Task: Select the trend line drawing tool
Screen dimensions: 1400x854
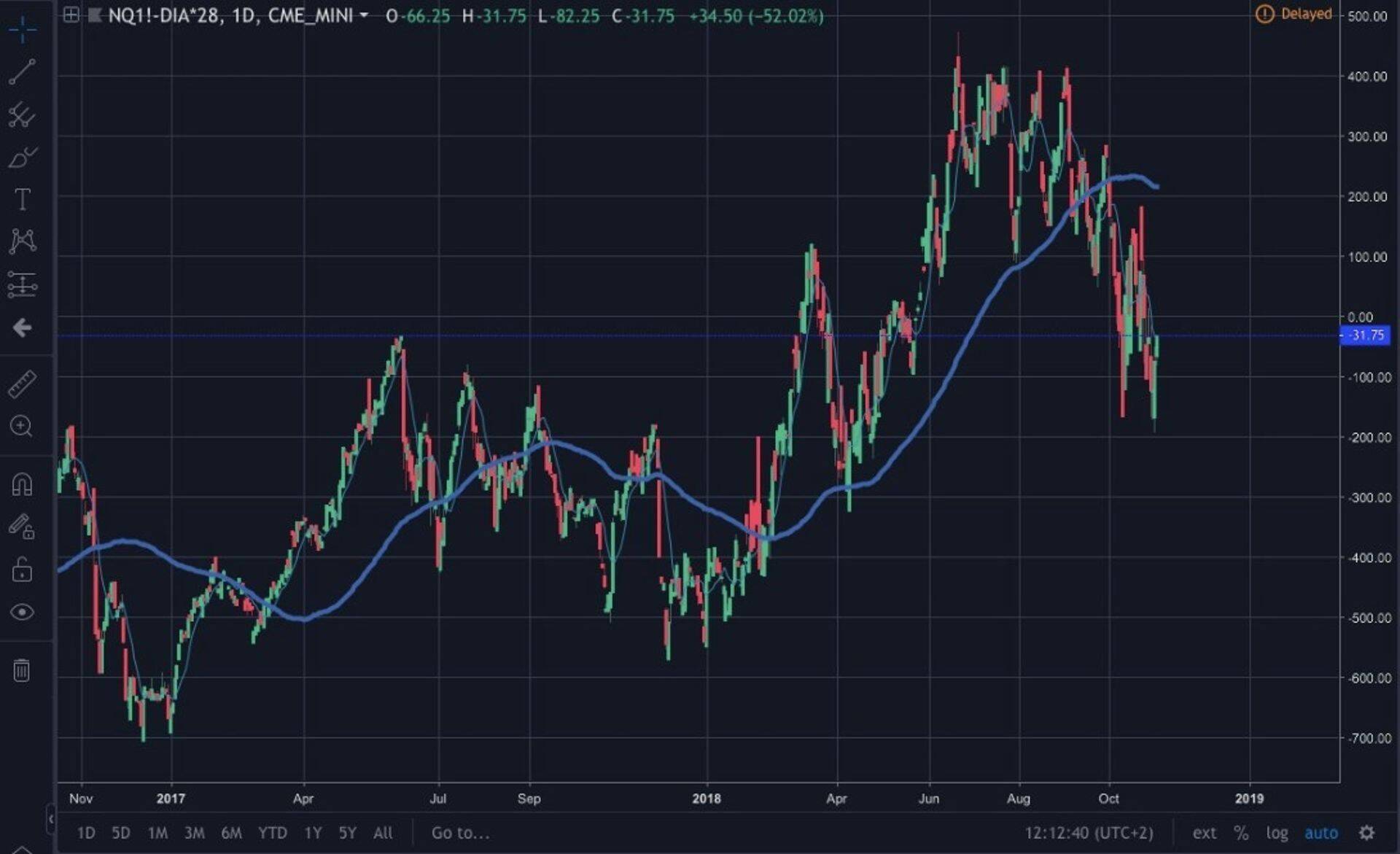Action: tap(22, 71)
